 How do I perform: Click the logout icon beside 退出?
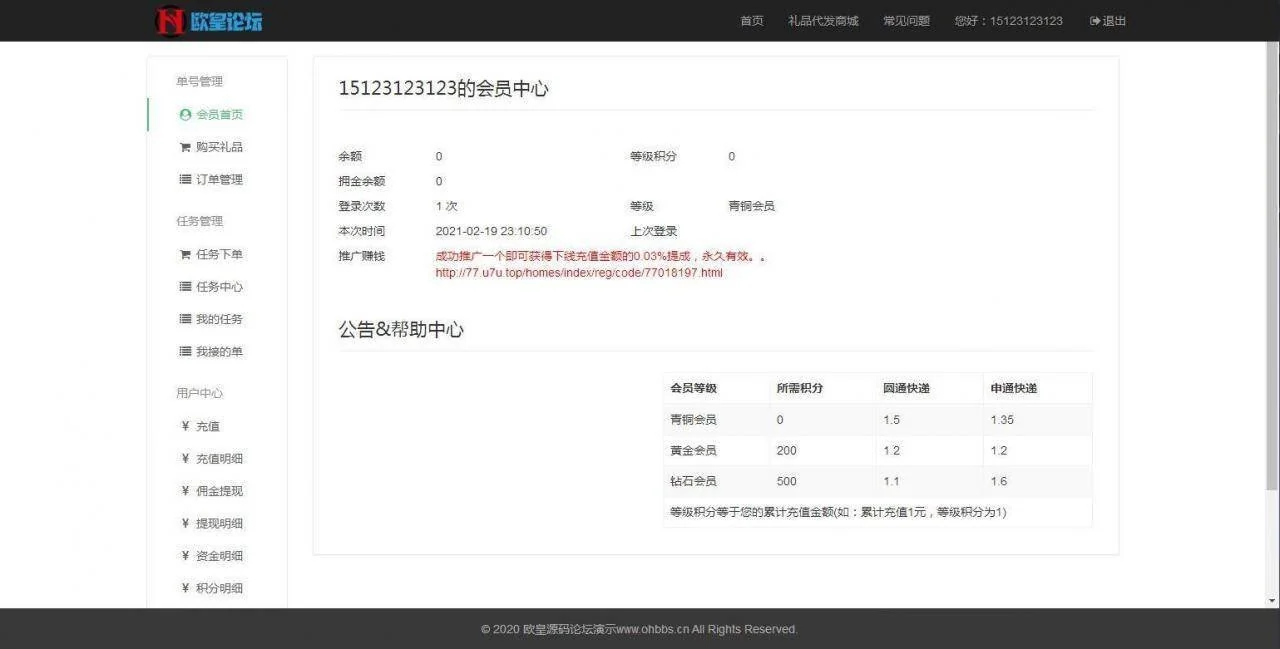click(1095, 21)
